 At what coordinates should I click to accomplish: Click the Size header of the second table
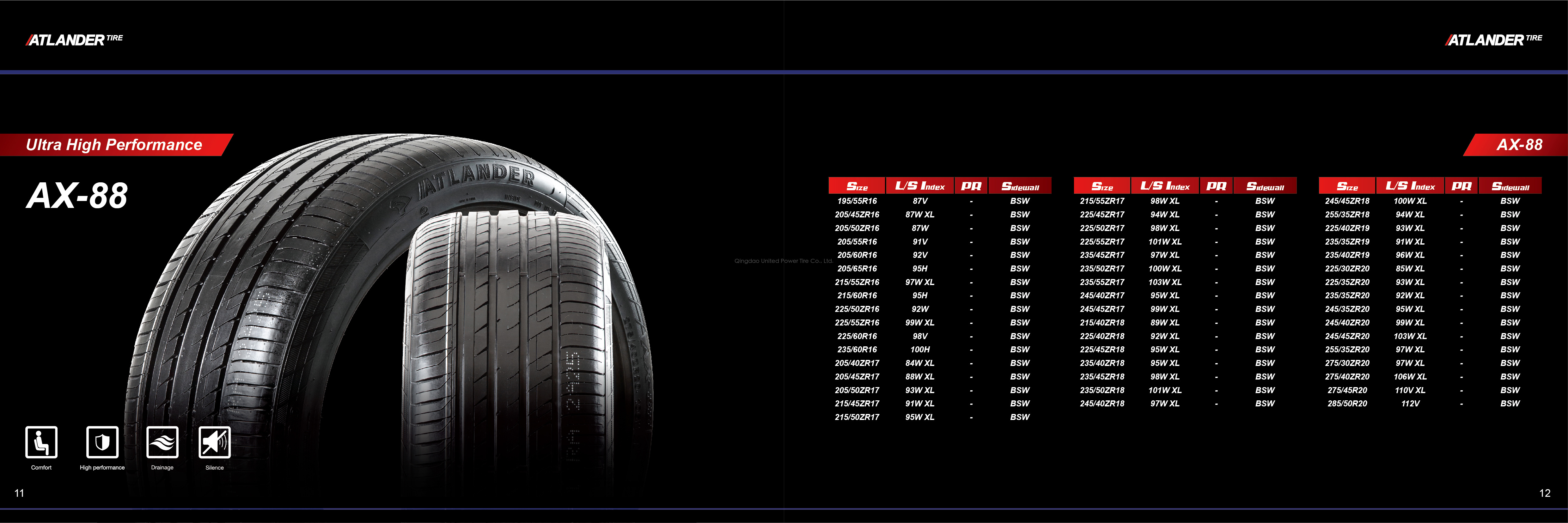(x=1102, y=186)
